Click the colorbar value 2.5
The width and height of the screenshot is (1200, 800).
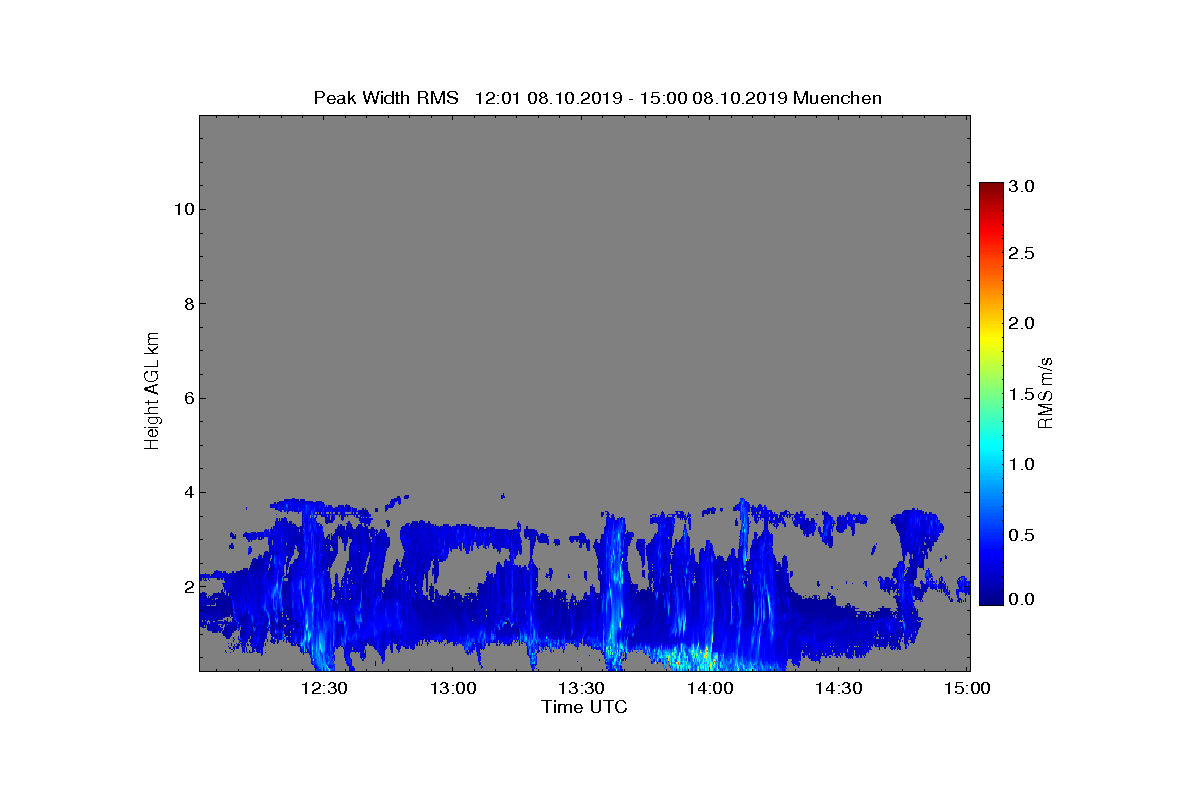(x=1022, y=254)
